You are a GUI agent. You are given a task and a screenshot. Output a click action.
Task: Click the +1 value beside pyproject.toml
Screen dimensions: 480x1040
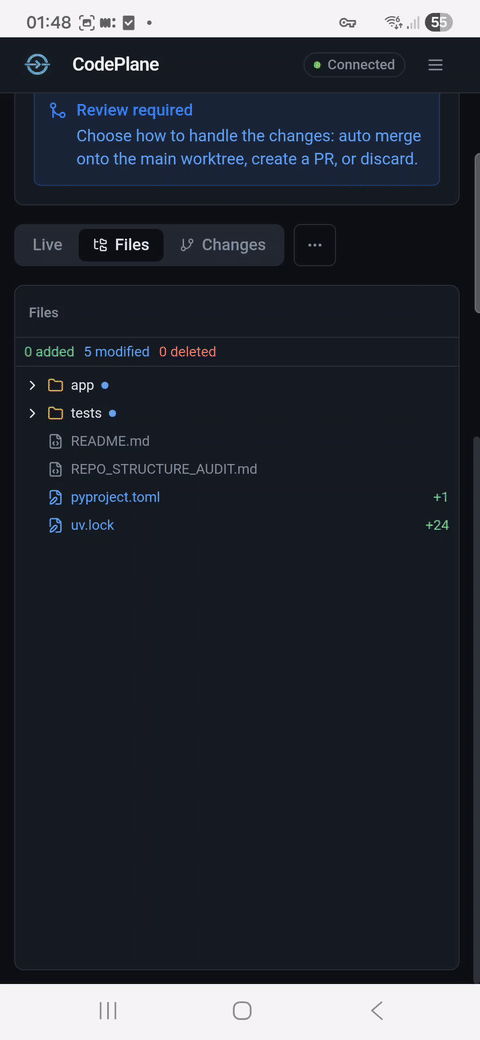tap(441, 497)
